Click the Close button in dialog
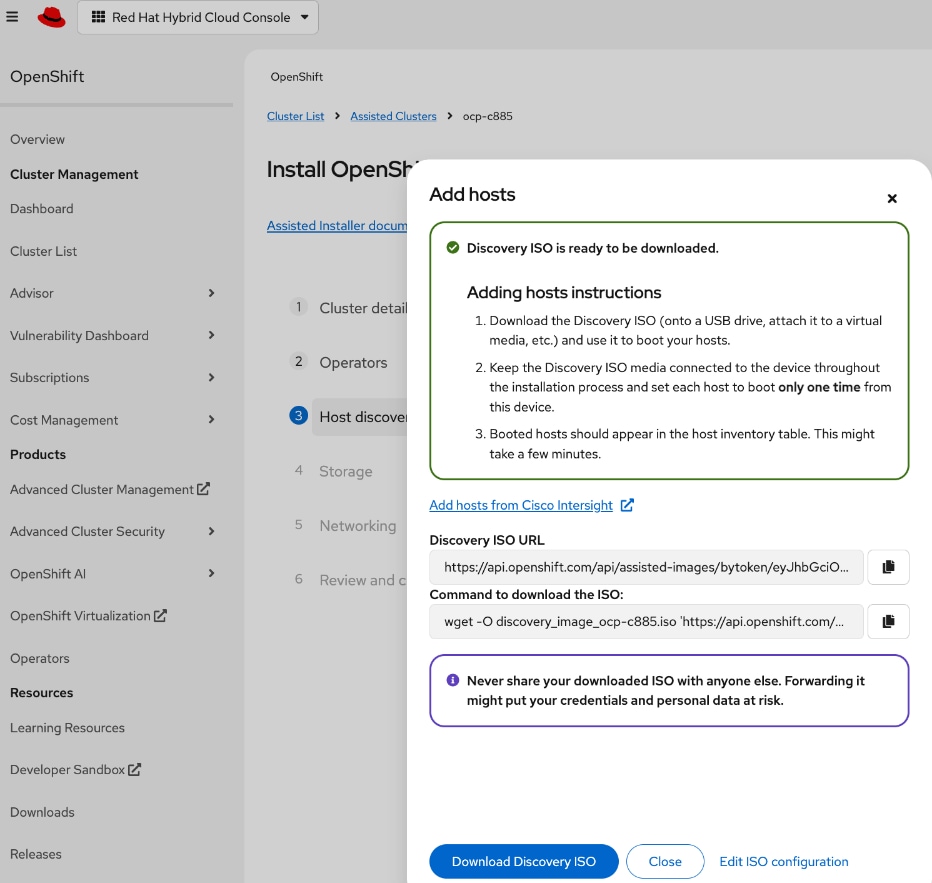 click(x=665, y=861)
